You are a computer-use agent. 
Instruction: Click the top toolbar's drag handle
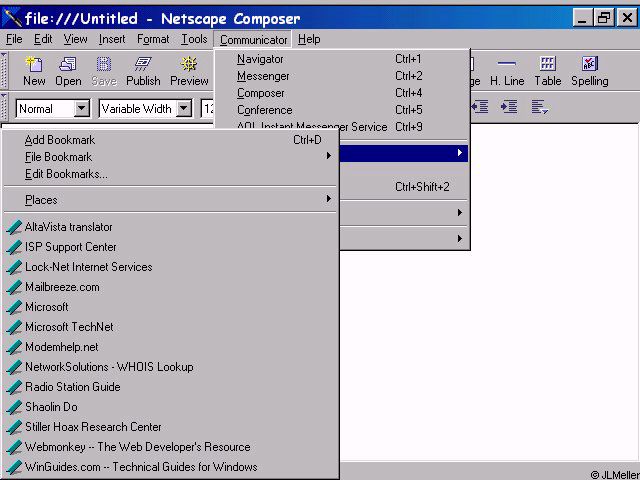click(x=3, y=70)
